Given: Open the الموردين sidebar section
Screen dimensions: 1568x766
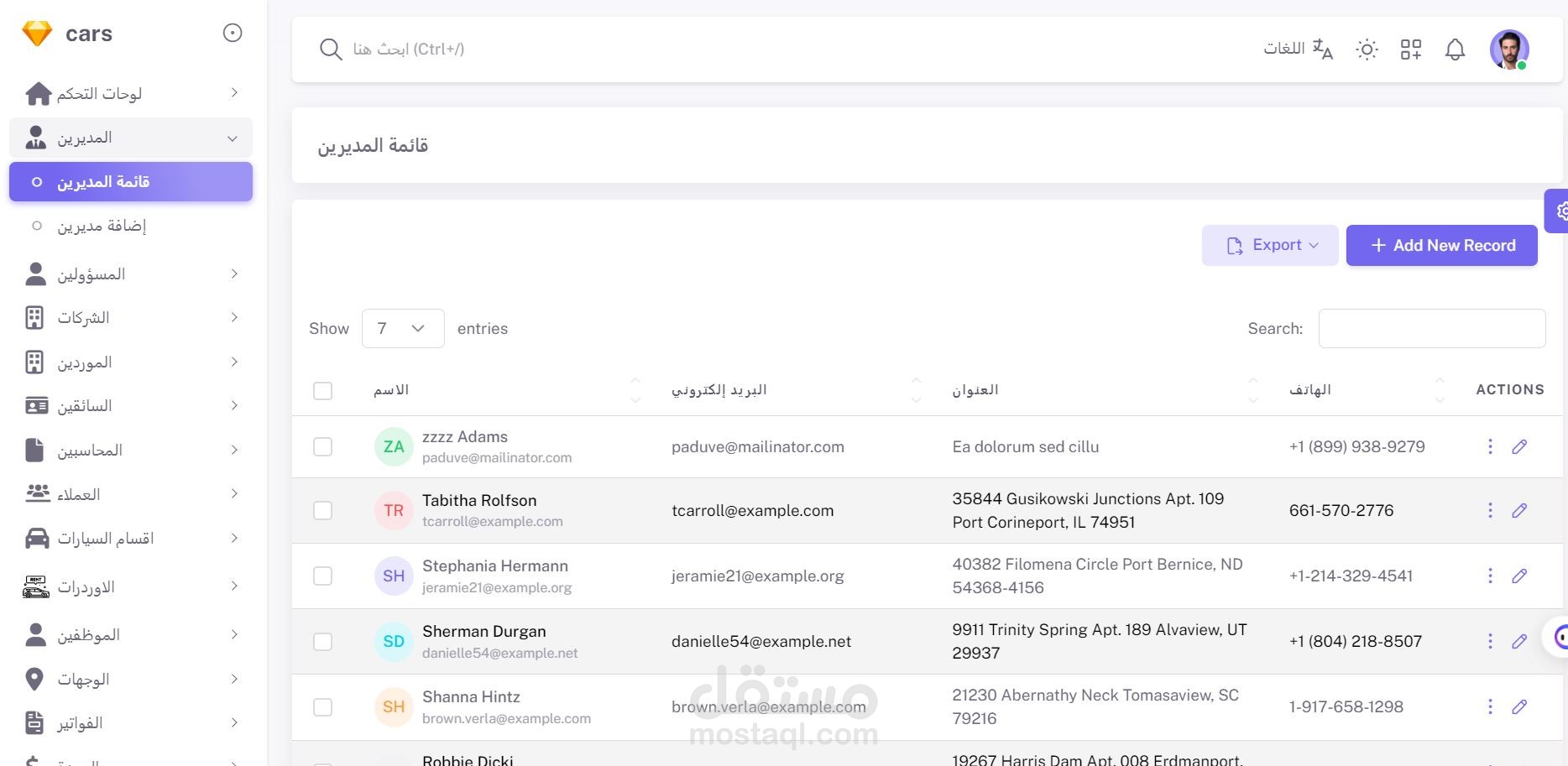Looking at the screenshot, I should tap(131, 362).
